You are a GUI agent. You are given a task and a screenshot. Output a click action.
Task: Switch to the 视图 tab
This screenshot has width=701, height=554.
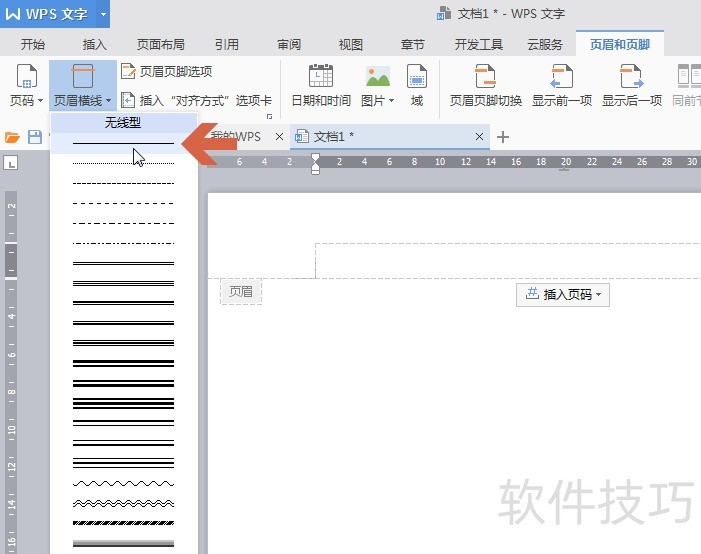pyautogui.click(x=350, y=44)
